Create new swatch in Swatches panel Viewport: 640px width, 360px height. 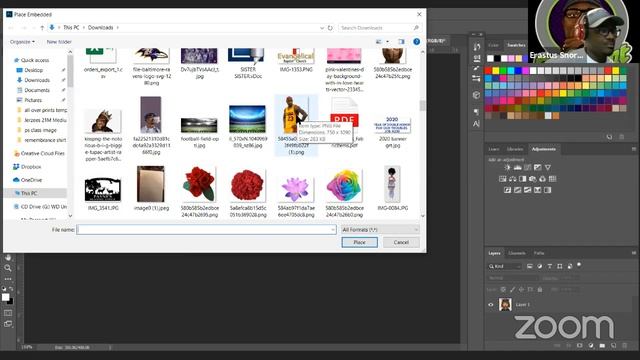pyautogui.click(x=609, y=137)
